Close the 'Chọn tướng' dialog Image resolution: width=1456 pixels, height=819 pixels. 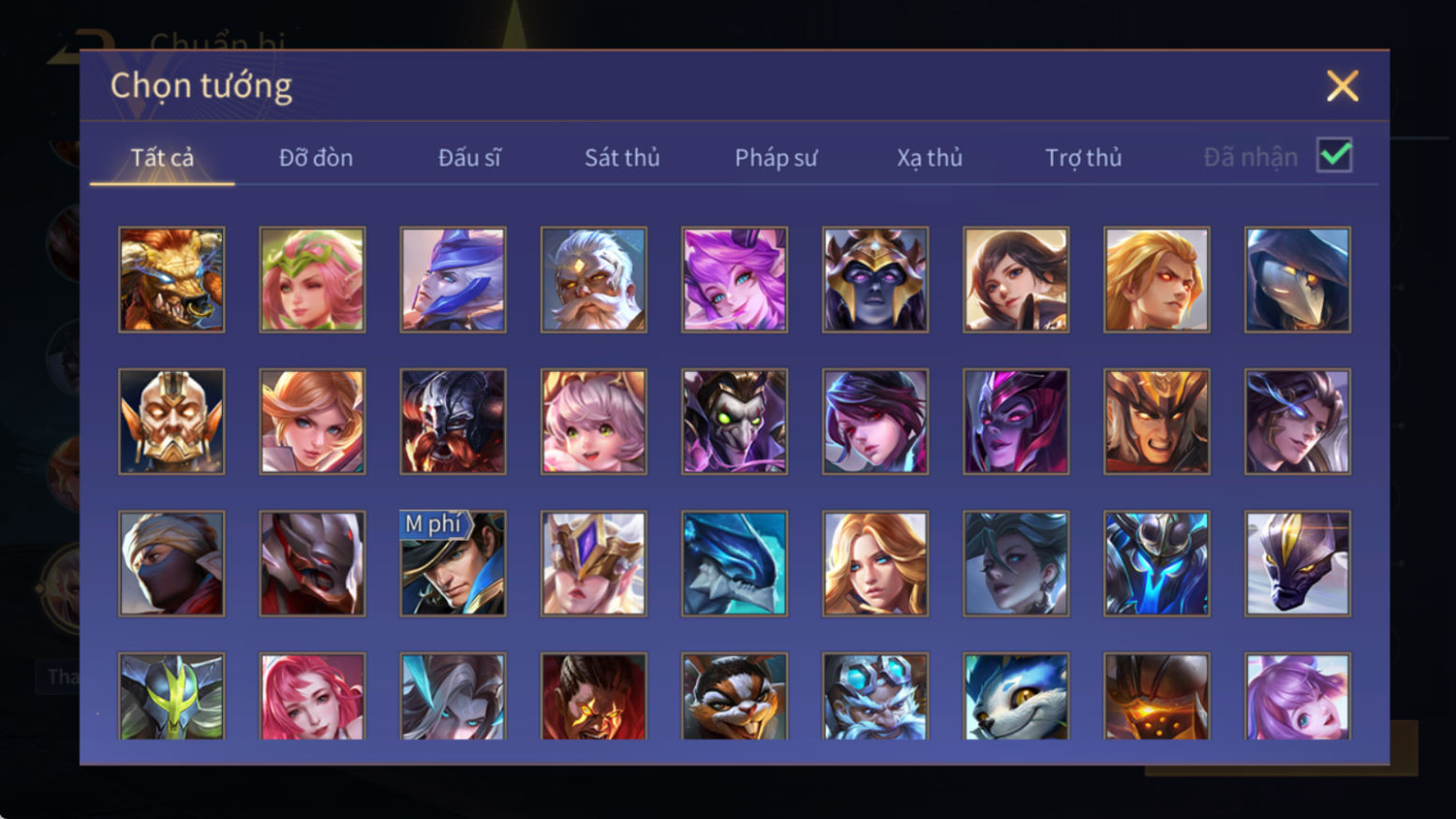[1342, 86]
